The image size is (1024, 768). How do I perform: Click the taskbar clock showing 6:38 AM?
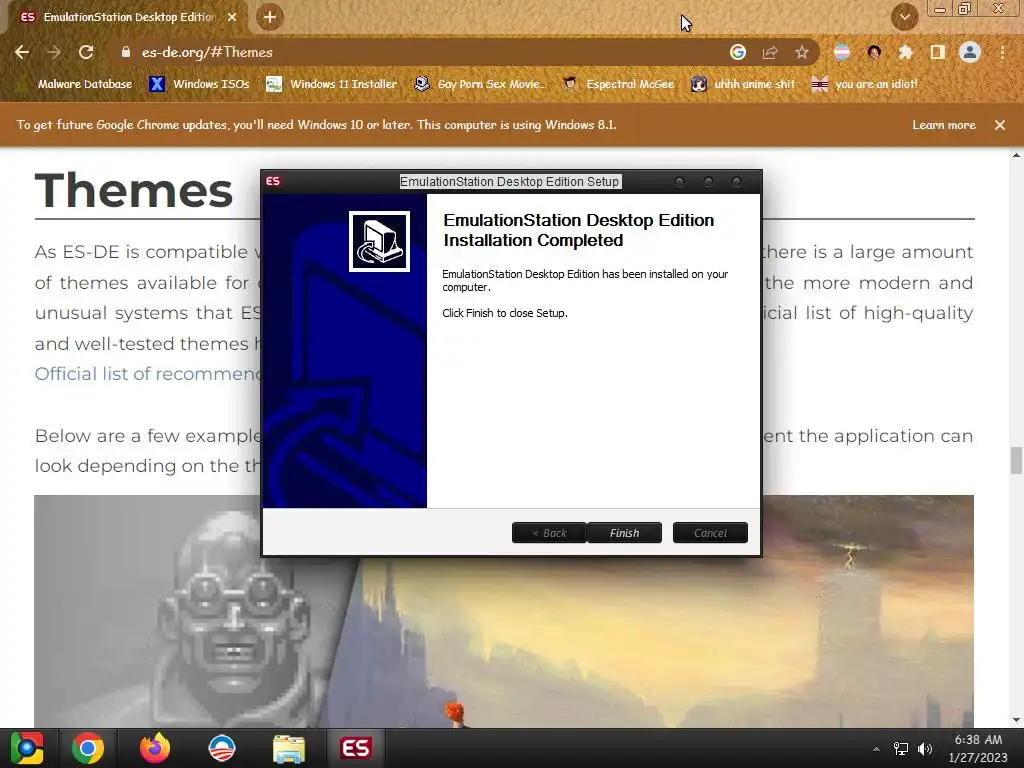coord(978,748)
